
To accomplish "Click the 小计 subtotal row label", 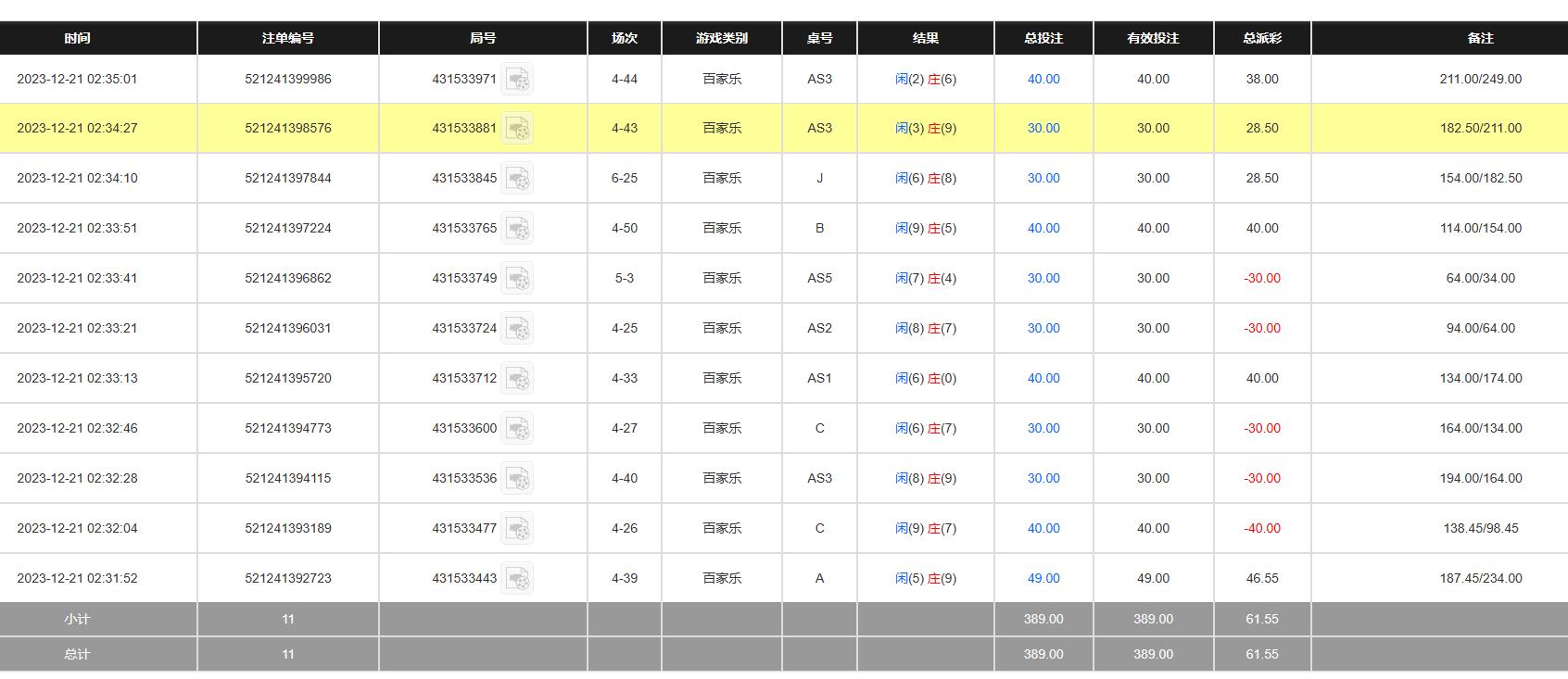I will [x=78, y=619].
